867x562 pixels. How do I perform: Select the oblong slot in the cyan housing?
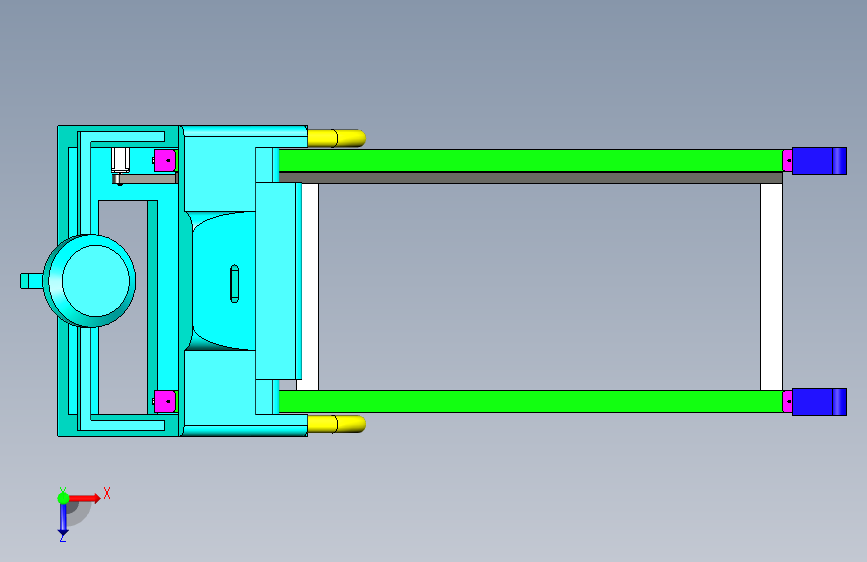(234, 284)
